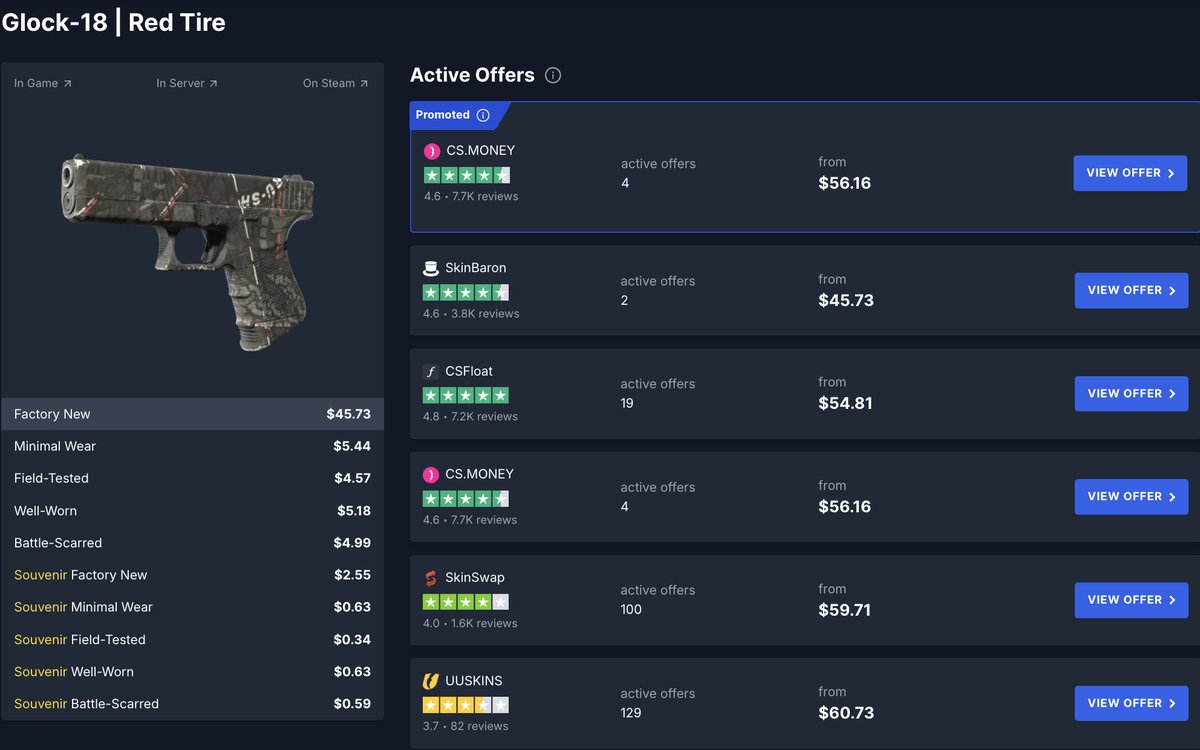This screenshot has height=750, width=1200.
Task: View SkinBaron offer at $45.73
Action: tap(1131, 290)
